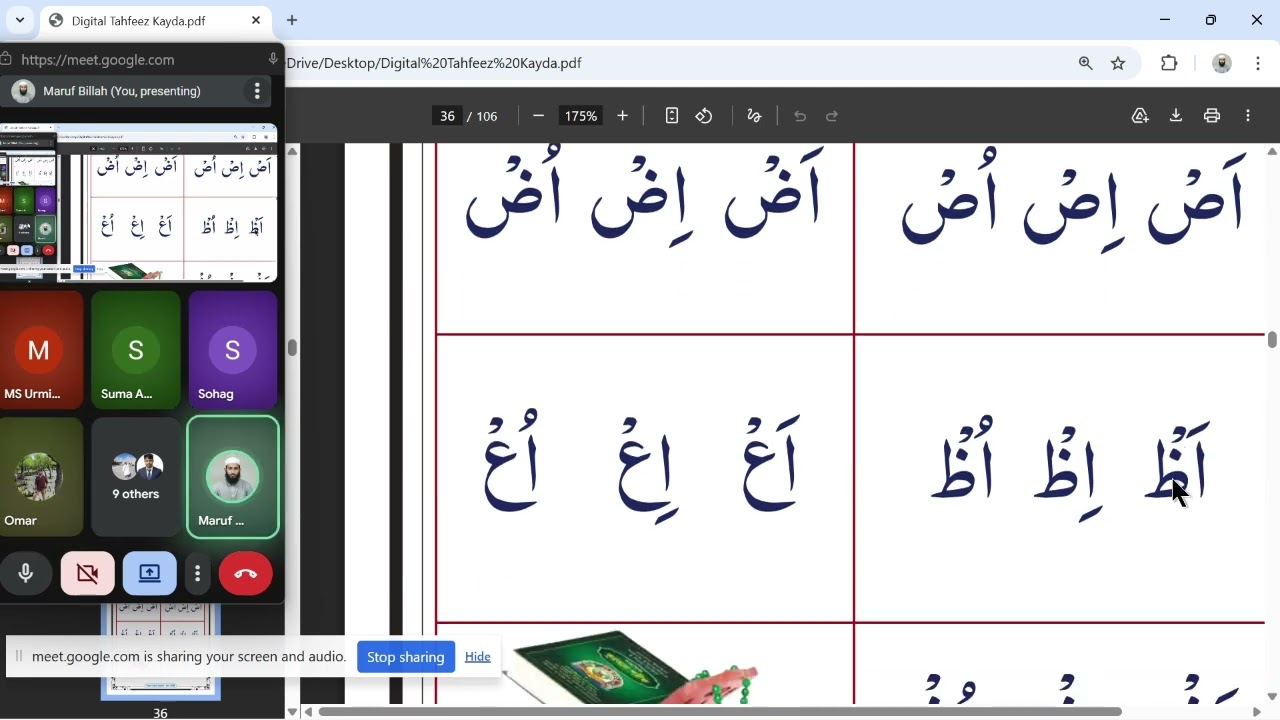
Task: Zoom out the PDF with minus button
Action: point(538,116)
